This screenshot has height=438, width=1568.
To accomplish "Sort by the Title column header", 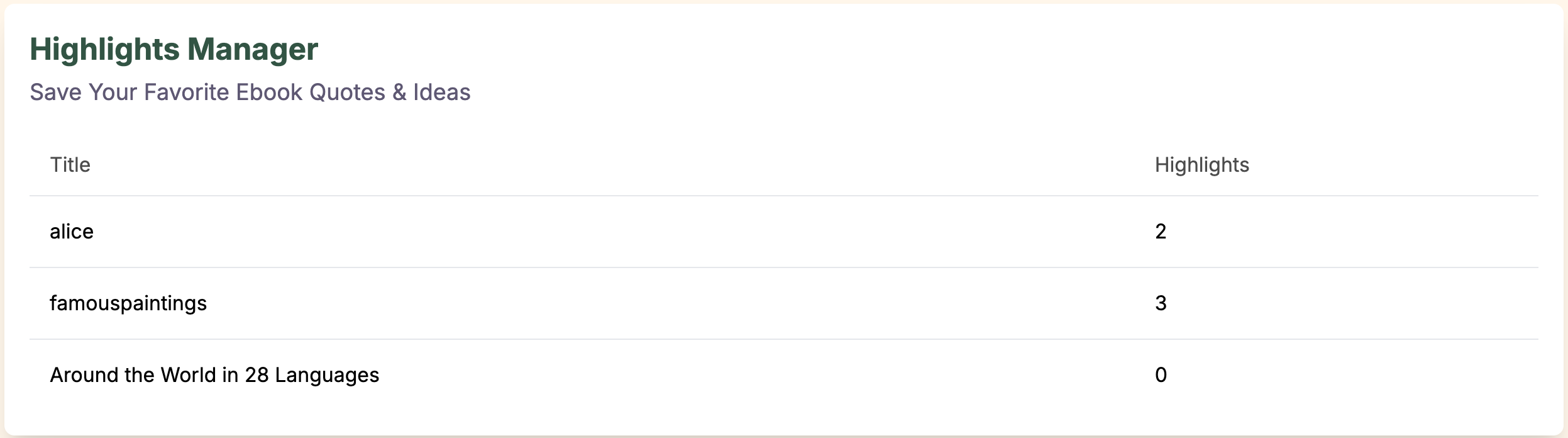I will [70, 165].
